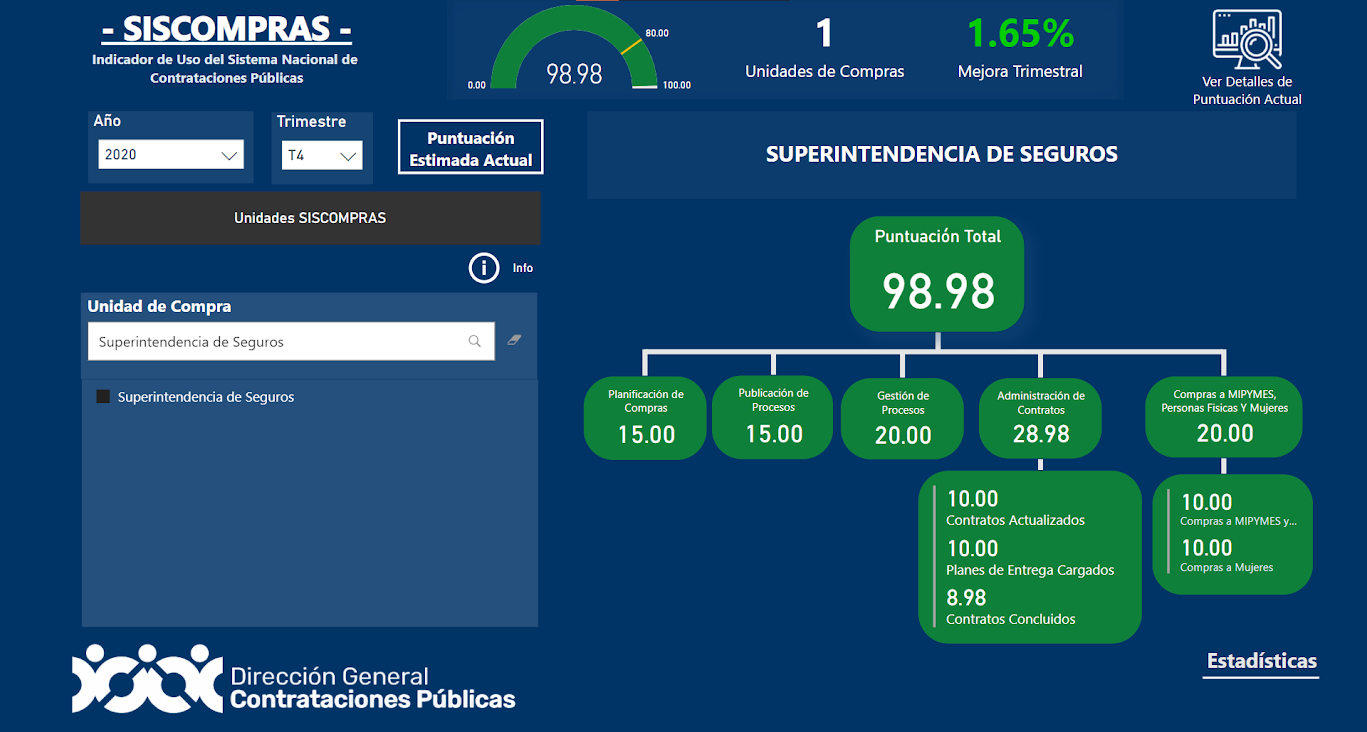Check the Superintendencia de Seguros checkbox

[102, 396]
